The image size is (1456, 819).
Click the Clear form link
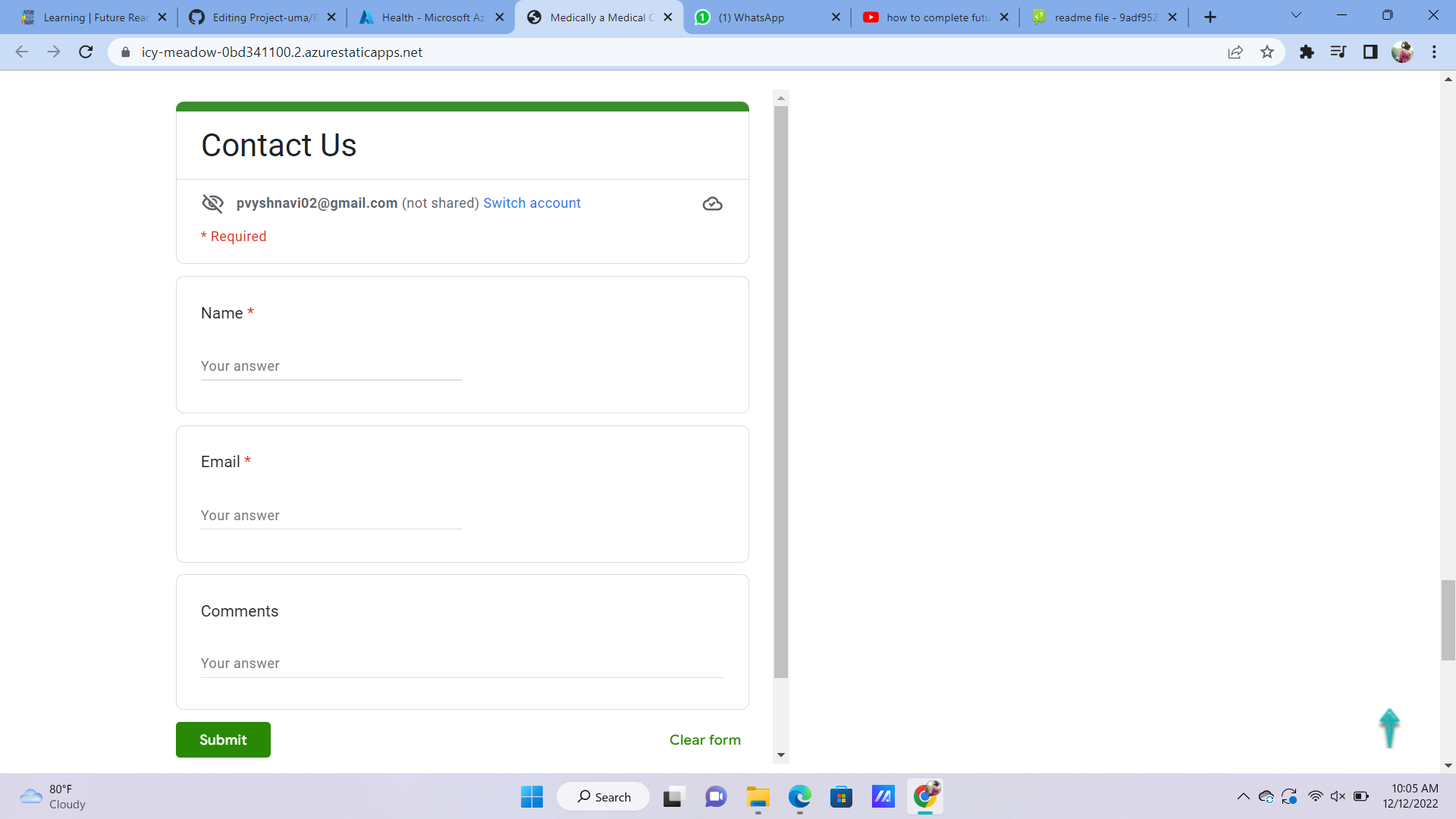click(704, 739)
